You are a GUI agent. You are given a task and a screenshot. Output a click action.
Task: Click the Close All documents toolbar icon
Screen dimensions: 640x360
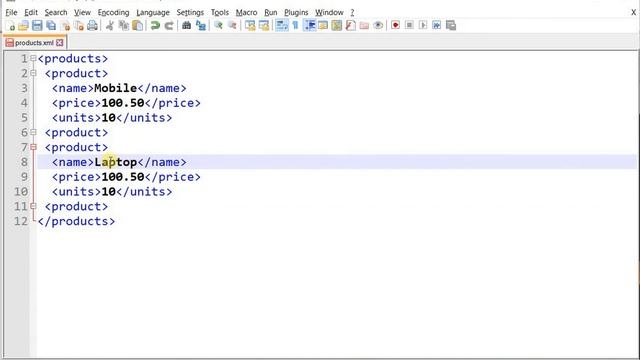pos(79,26)
